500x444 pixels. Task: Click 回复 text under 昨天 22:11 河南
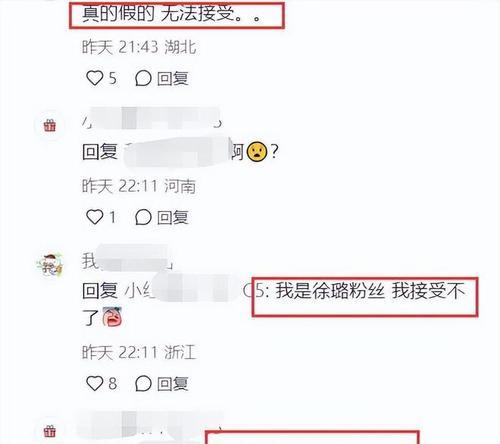(x=172, y=218)
